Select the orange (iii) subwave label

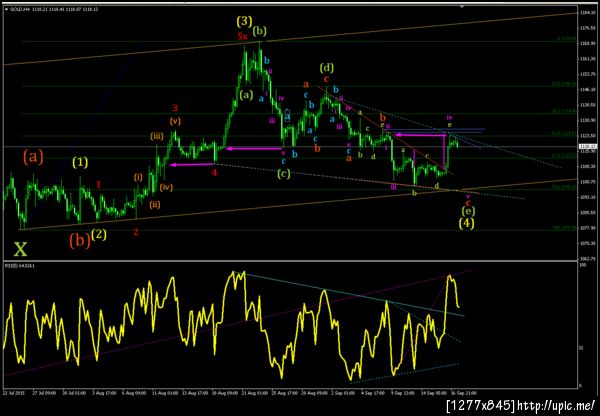(x=157, y=137)
